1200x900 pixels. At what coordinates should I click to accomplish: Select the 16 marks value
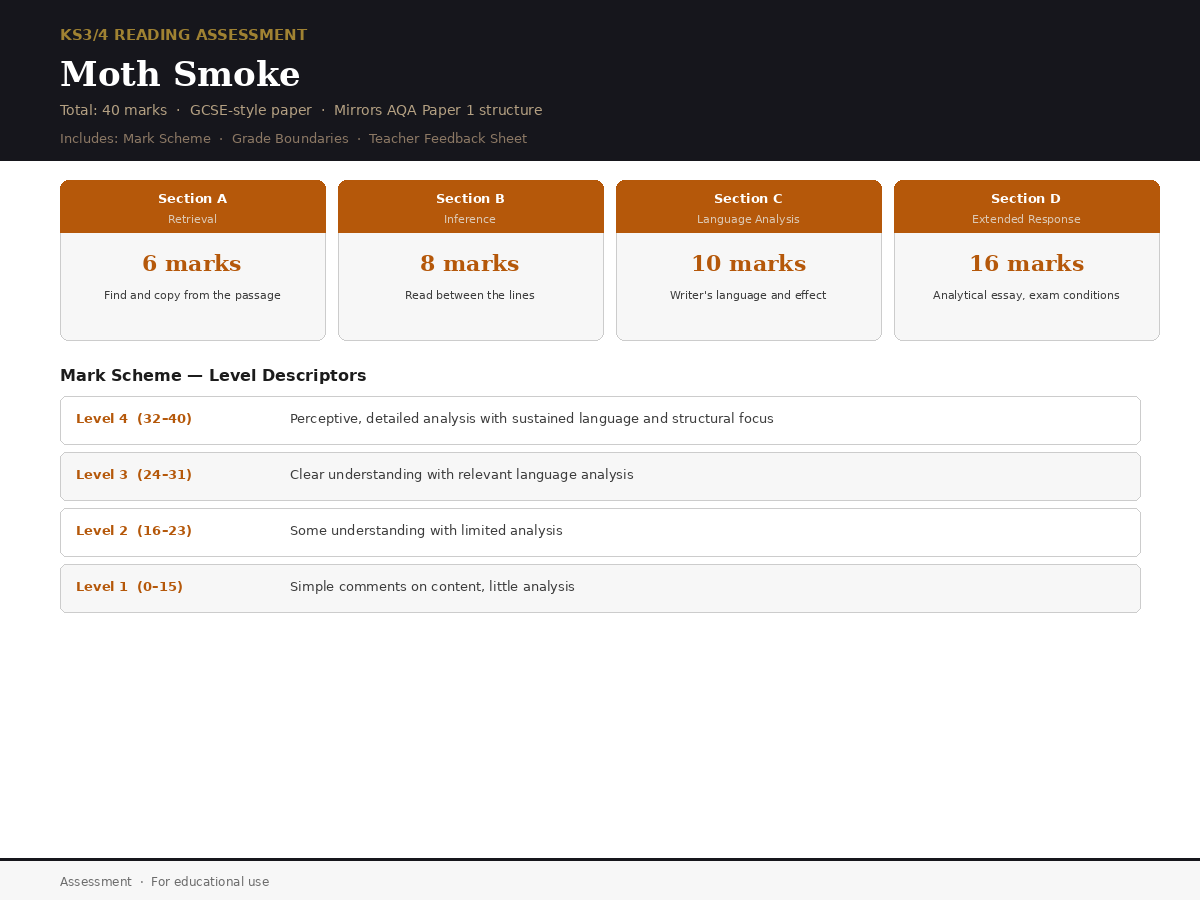click(1026, 264)
